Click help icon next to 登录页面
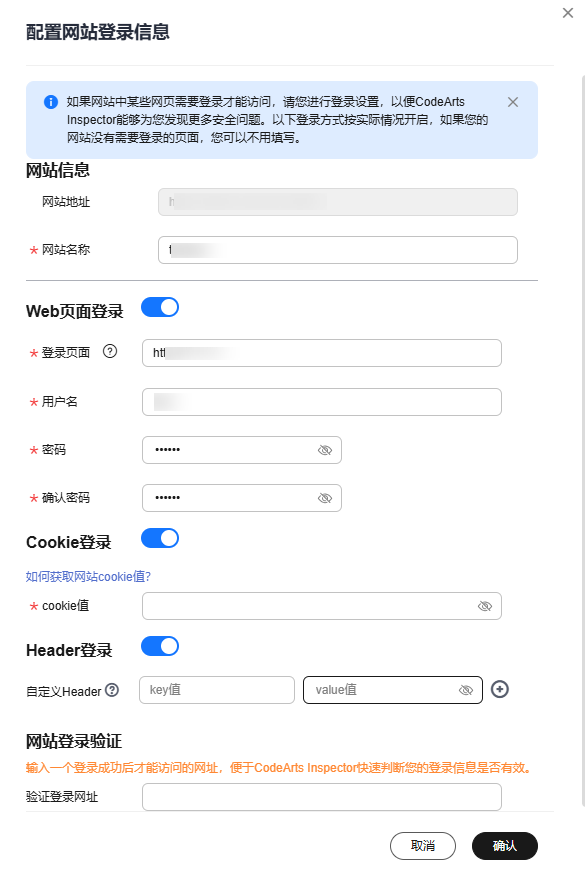The image size is (585, 875). tap(110, 352)
